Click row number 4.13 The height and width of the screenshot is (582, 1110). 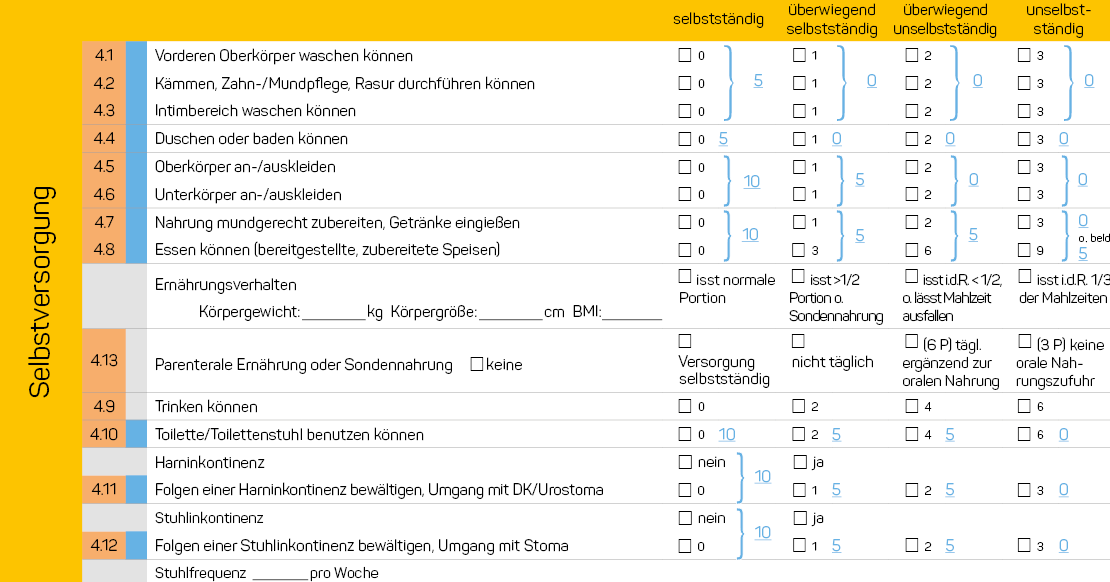[x=104, y=360]
